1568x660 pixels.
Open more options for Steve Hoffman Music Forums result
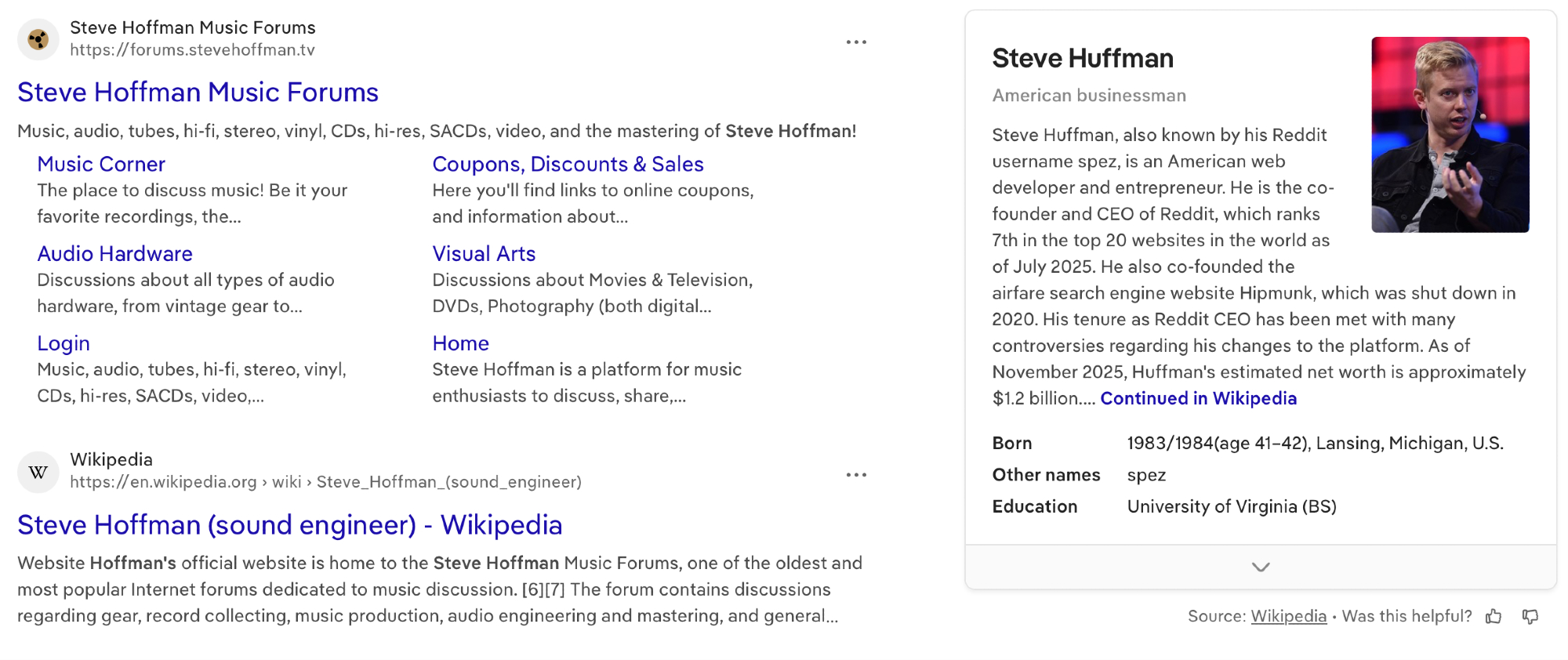tap(856, 42)
